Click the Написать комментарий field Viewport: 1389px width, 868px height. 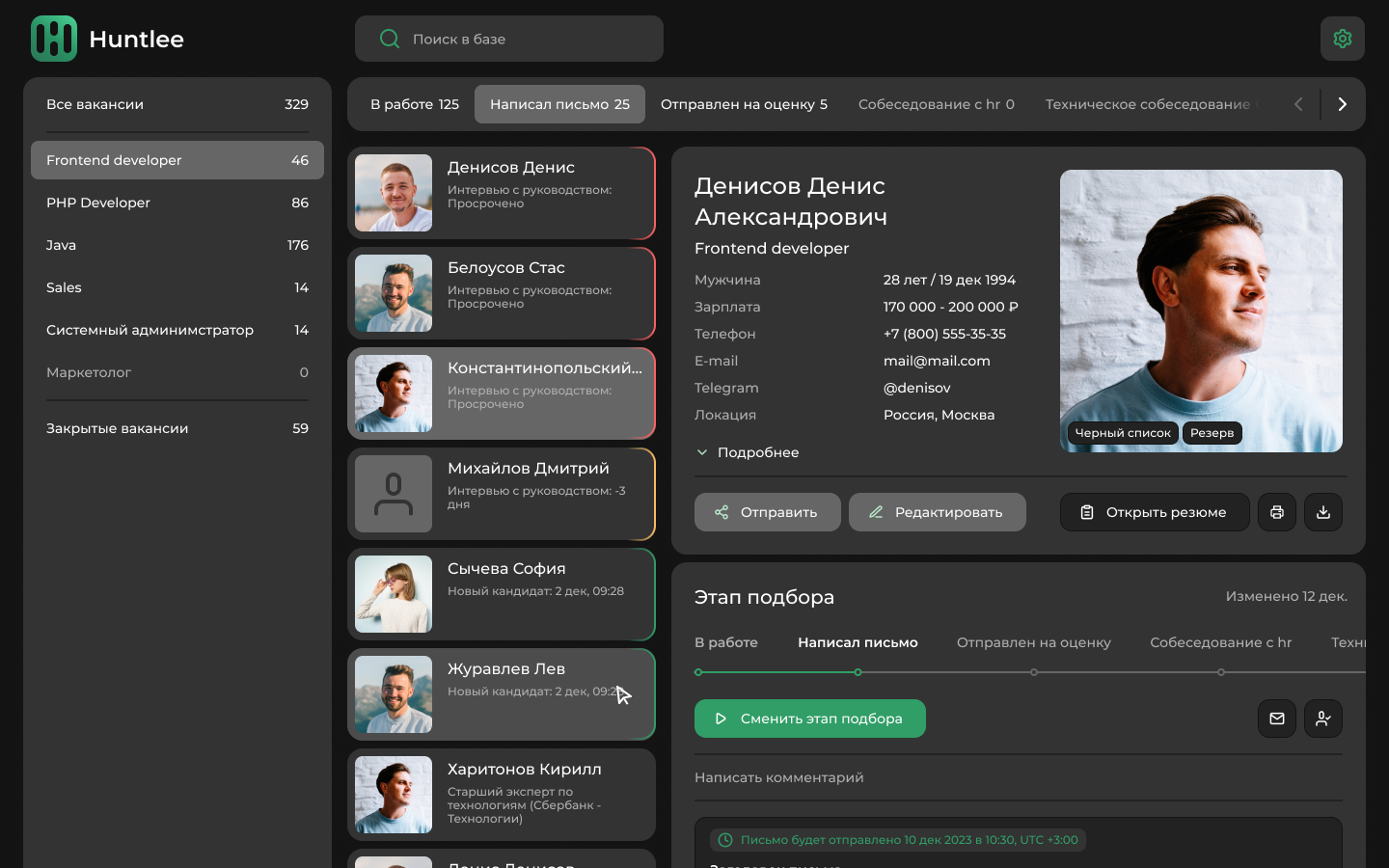(x=1019, y=777)
